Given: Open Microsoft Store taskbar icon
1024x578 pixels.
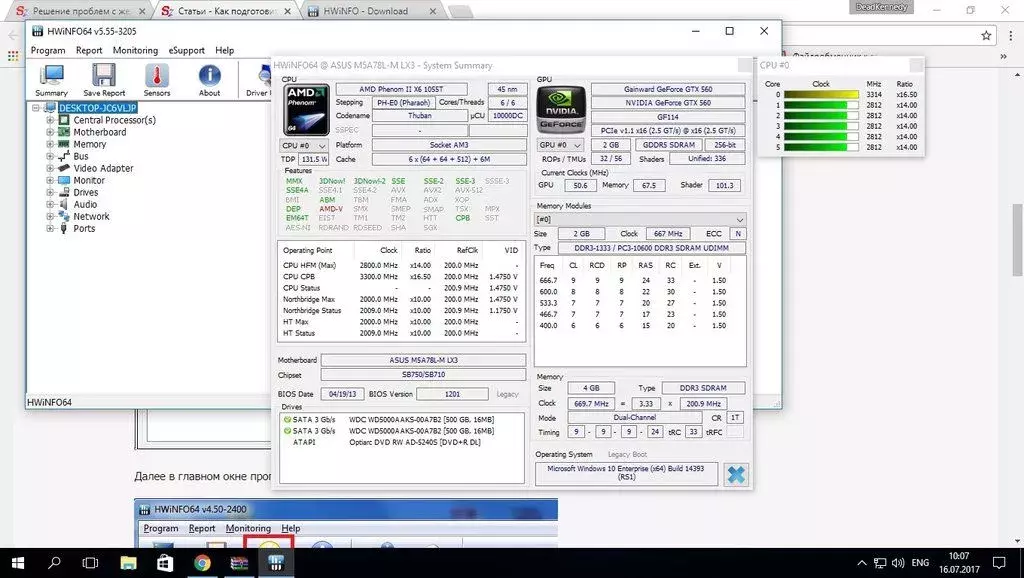Looking at the screenshot, I should (x=165, y=563).
